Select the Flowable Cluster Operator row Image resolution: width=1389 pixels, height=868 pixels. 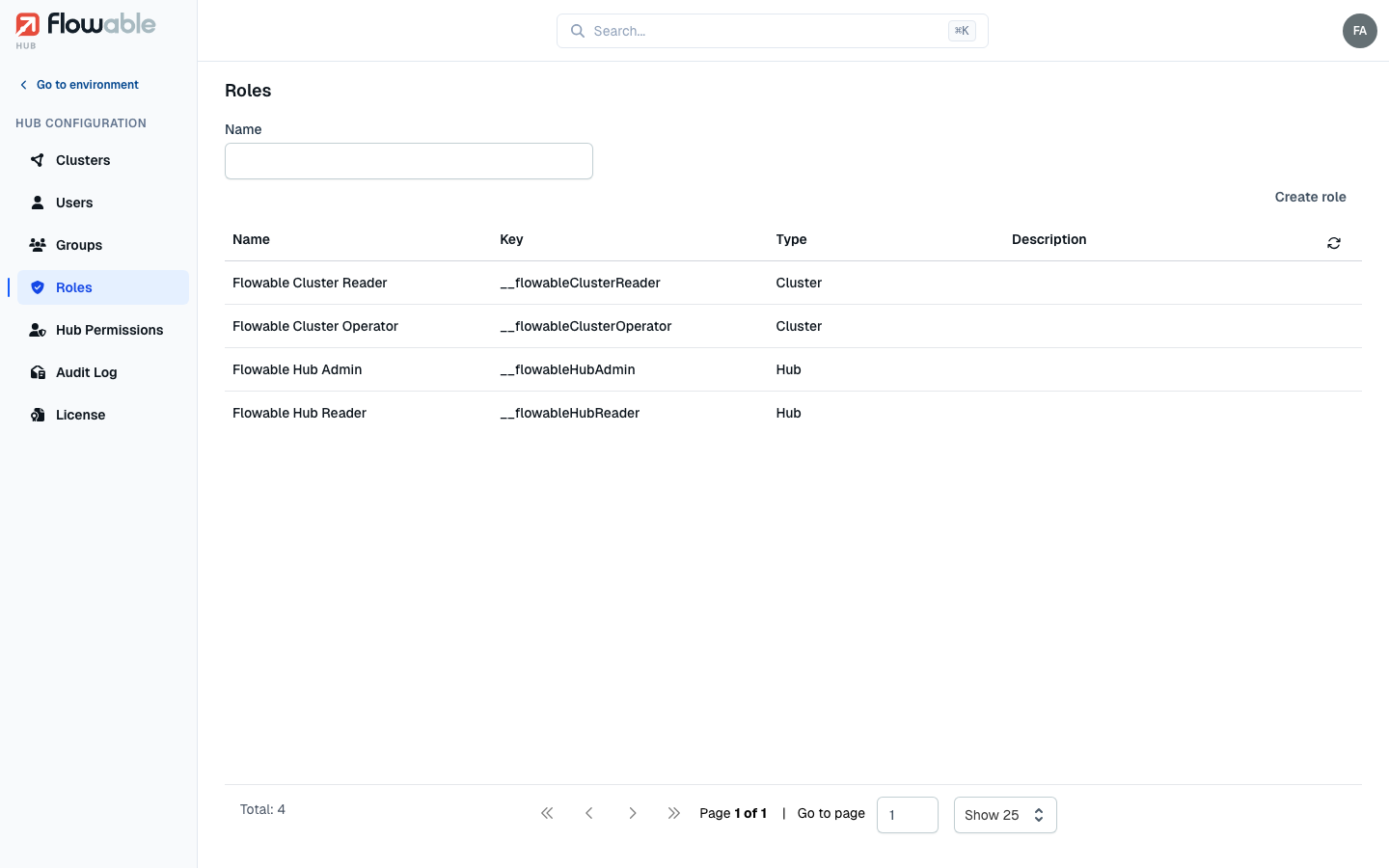tap(793, 326)
